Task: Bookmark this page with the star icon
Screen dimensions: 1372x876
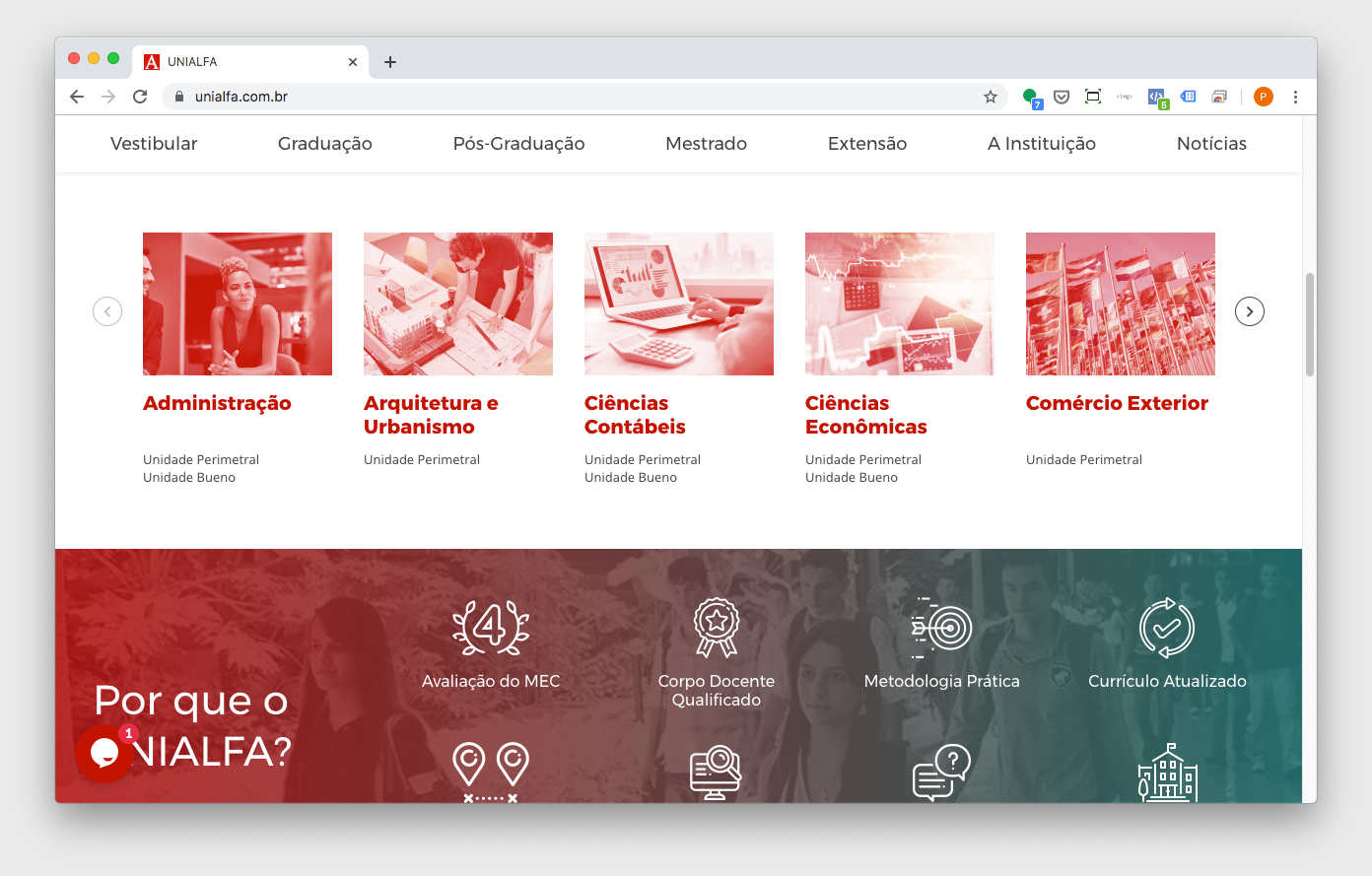Action: point(991,97)
